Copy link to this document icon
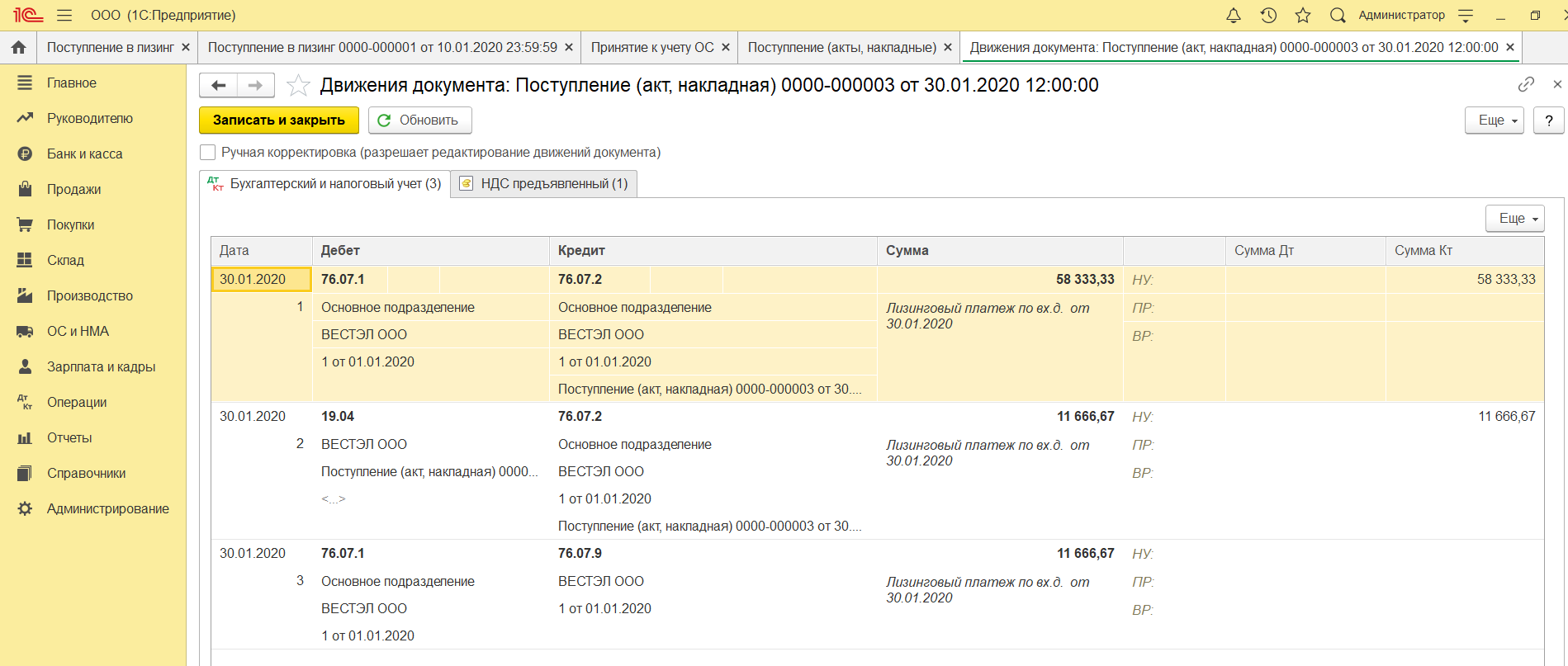 pyautogui.click(x=1526, y=84)
